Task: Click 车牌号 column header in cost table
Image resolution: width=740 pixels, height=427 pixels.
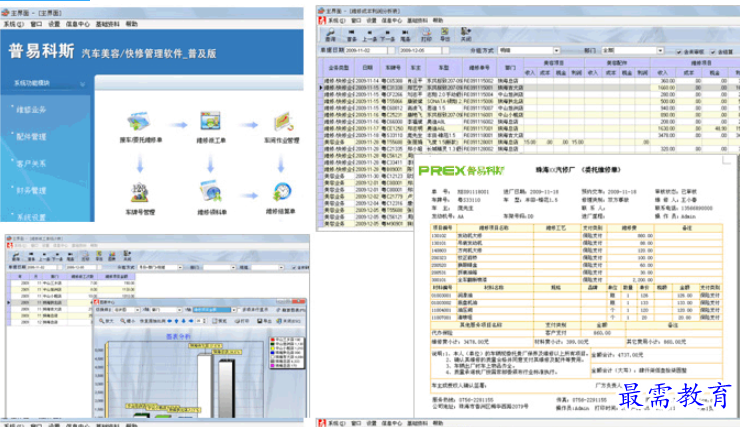Action: tap(393, 68)
